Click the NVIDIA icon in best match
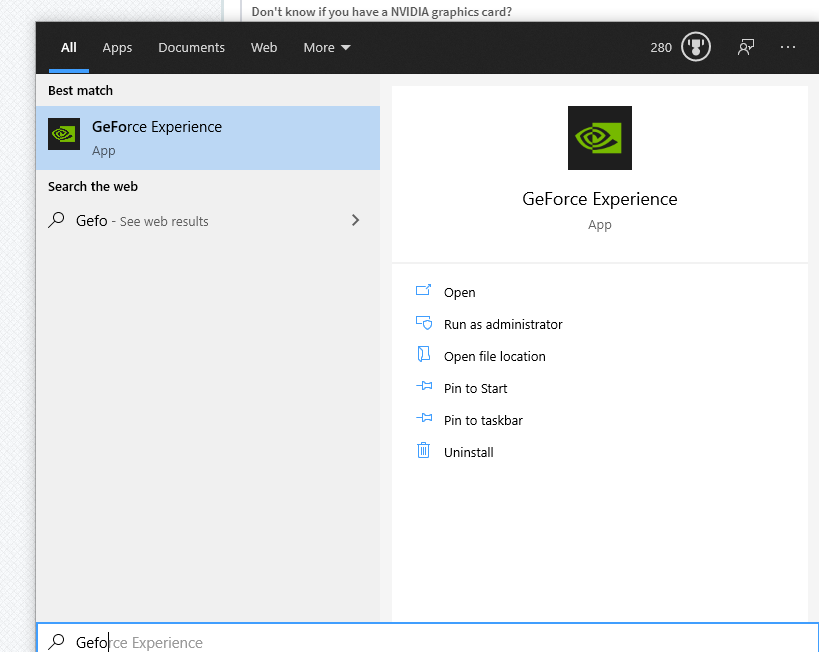819x652 pixels. [64, 134]
